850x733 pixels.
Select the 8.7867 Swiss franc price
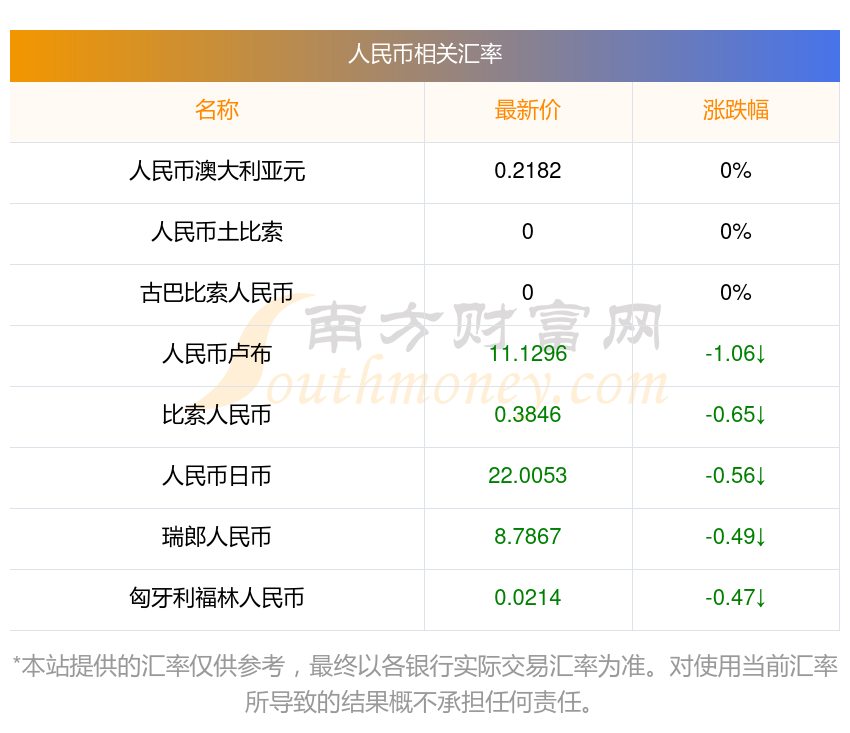point(527,537)
